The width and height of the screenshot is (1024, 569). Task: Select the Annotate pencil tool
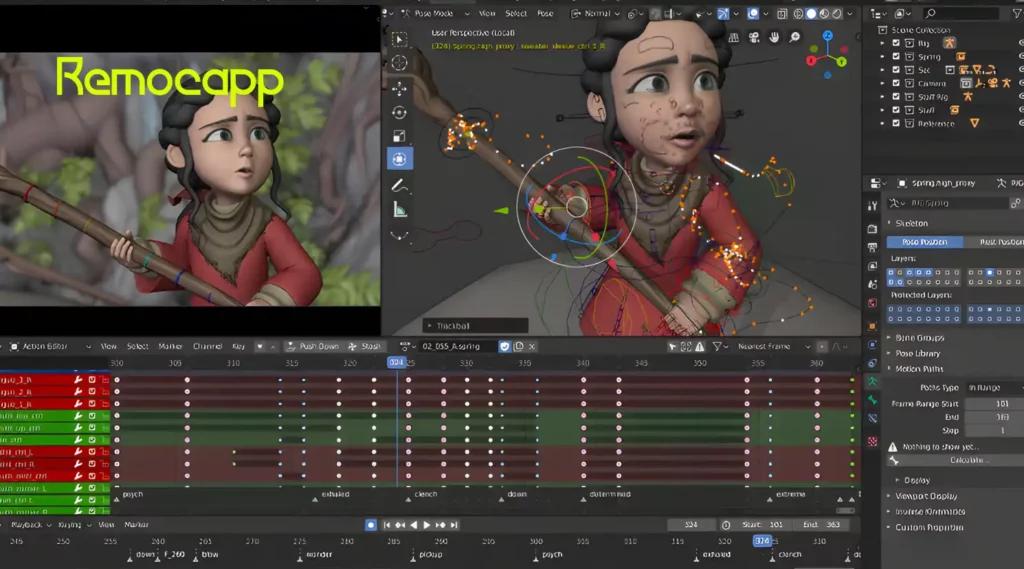(400, 186)
